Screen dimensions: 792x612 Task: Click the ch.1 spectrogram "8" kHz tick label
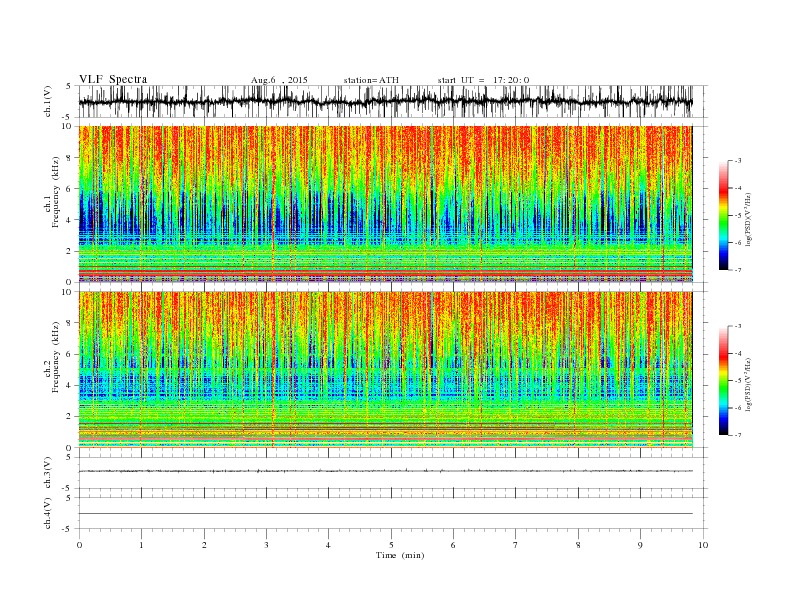pos(70,158)
